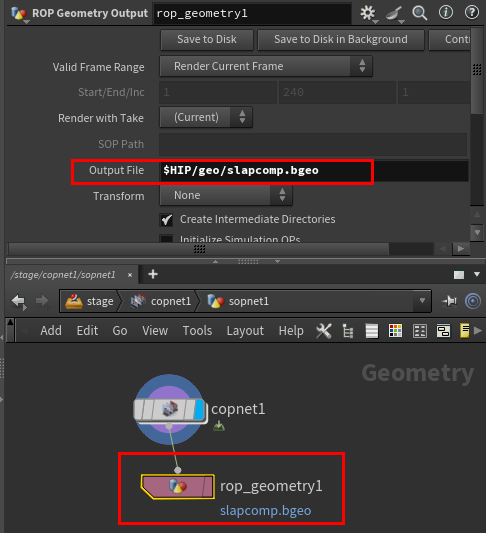
Task: Open the Render with Take dropdown
Action: 206,117
